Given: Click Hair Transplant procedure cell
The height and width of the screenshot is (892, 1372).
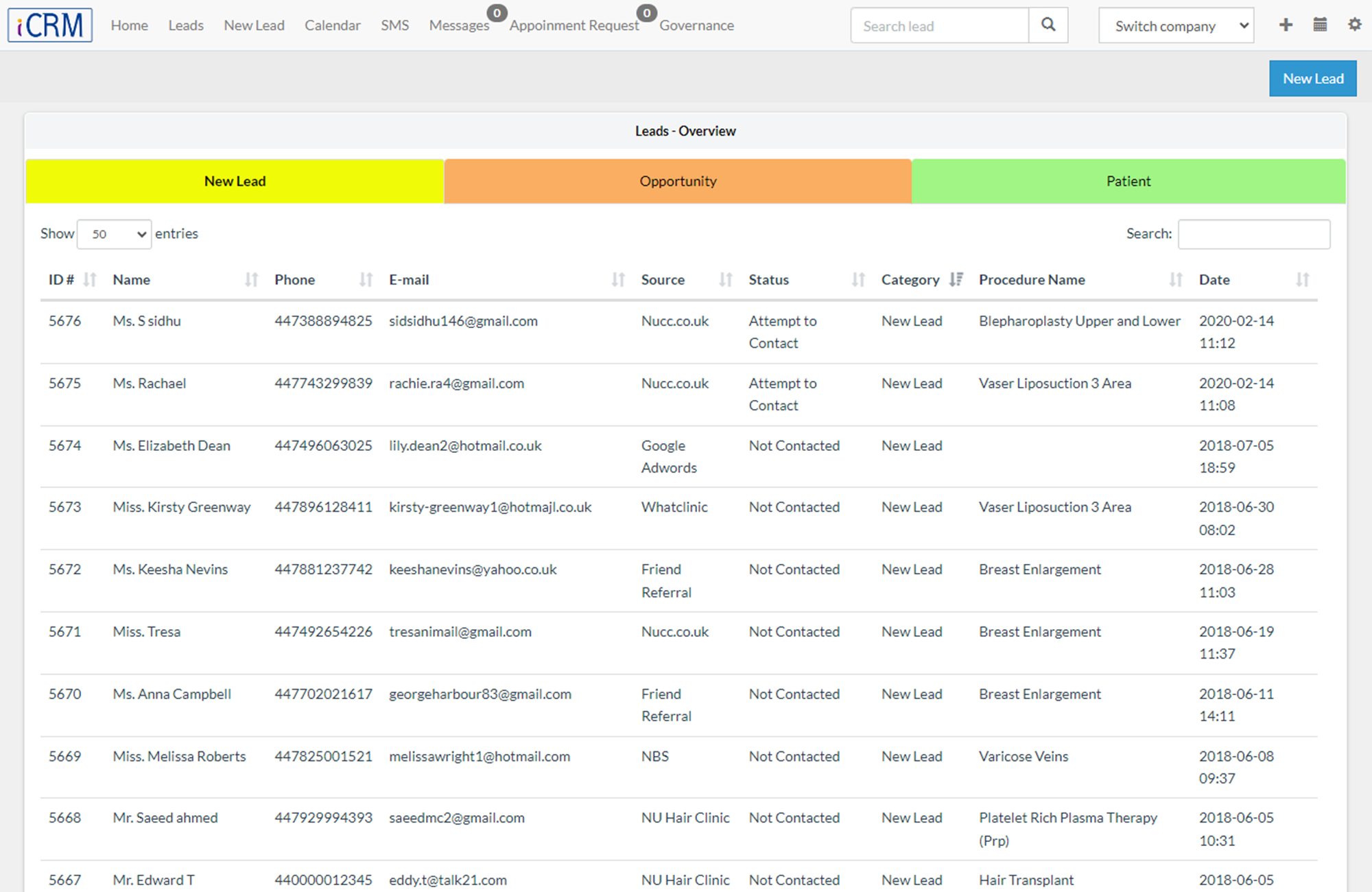Looking at the screenshot, I should [1026, 880].
